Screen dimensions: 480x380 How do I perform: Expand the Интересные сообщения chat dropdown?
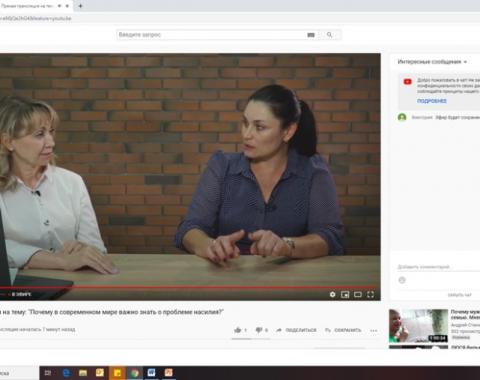432,62
